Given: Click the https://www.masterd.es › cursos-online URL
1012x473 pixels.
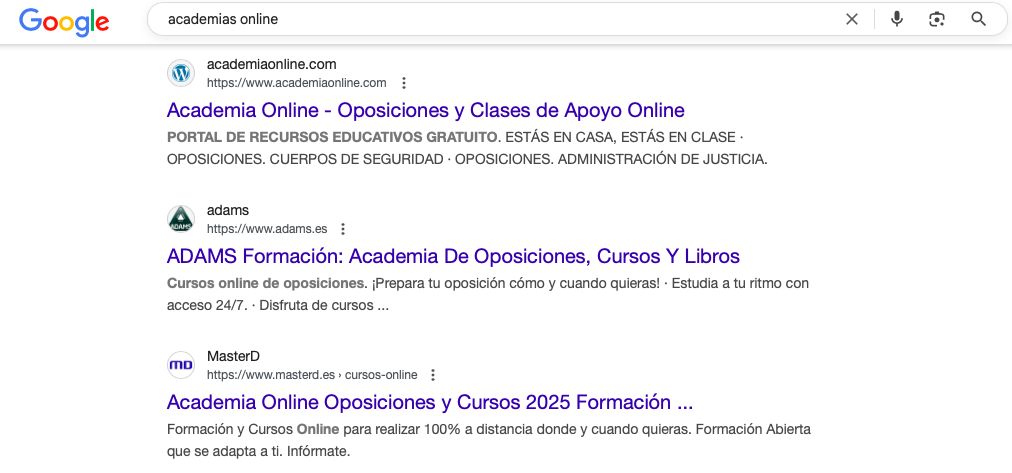Looking at the screenshot, I should point(312,374).
